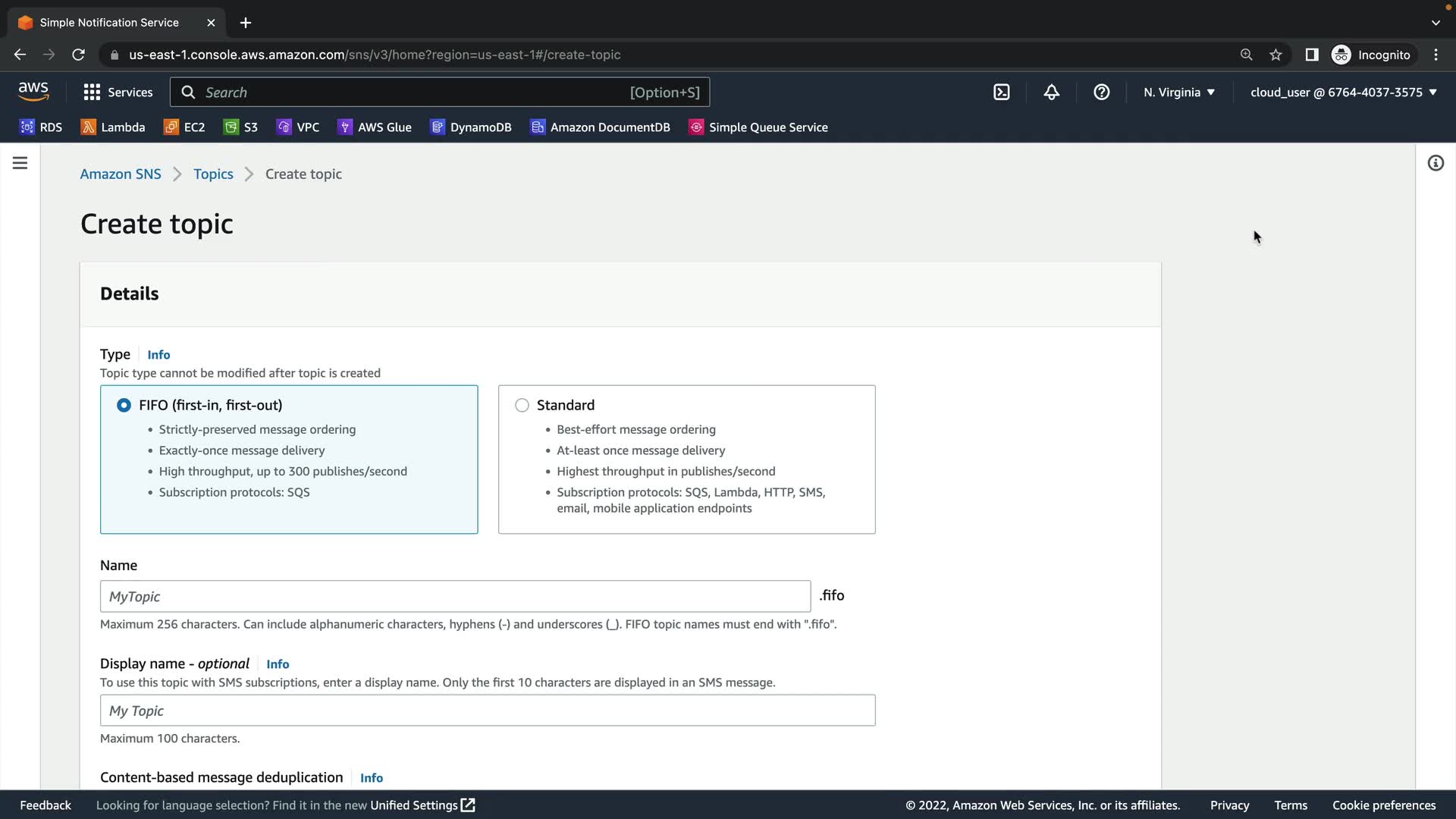Select the Standard topic type
The height and width of the screenshot is (819, 1456).
click(x=522, y=405)
